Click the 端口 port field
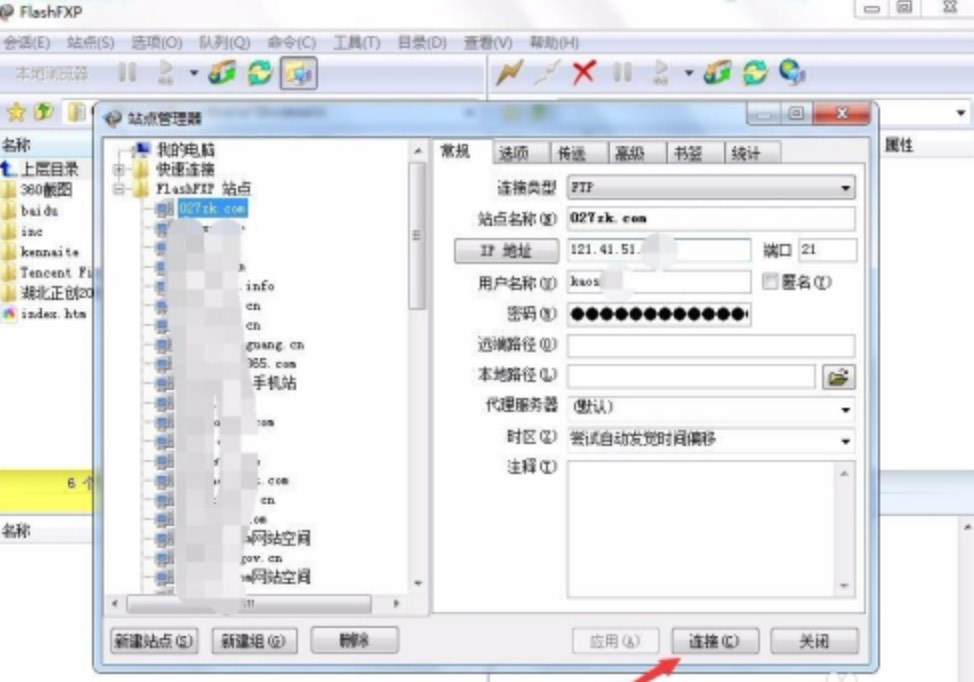 pyautogui.click(x=827, y=250)
